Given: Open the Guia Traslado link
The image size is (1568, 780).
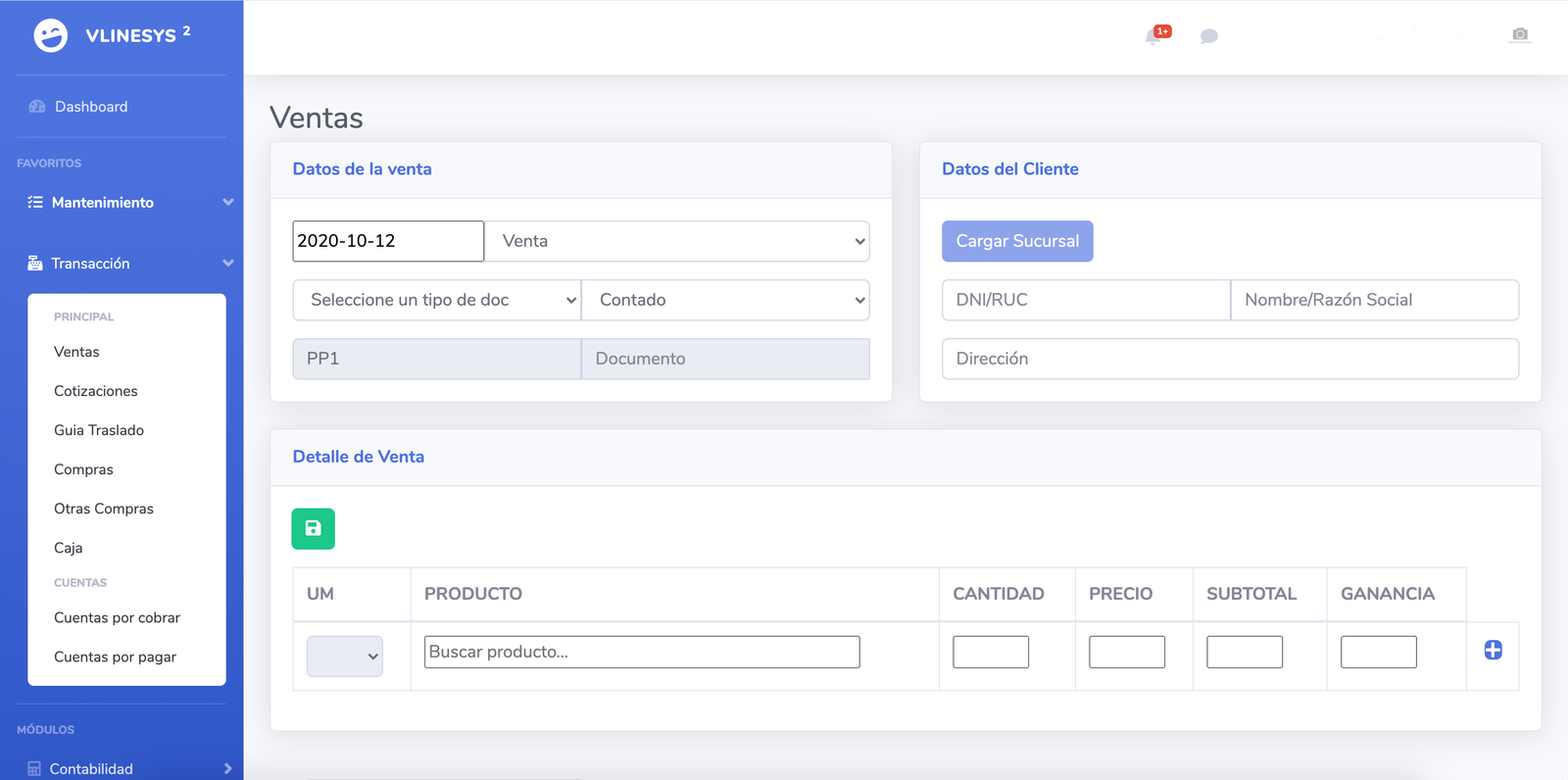Looking at the screenshot, I should point(99,430).
